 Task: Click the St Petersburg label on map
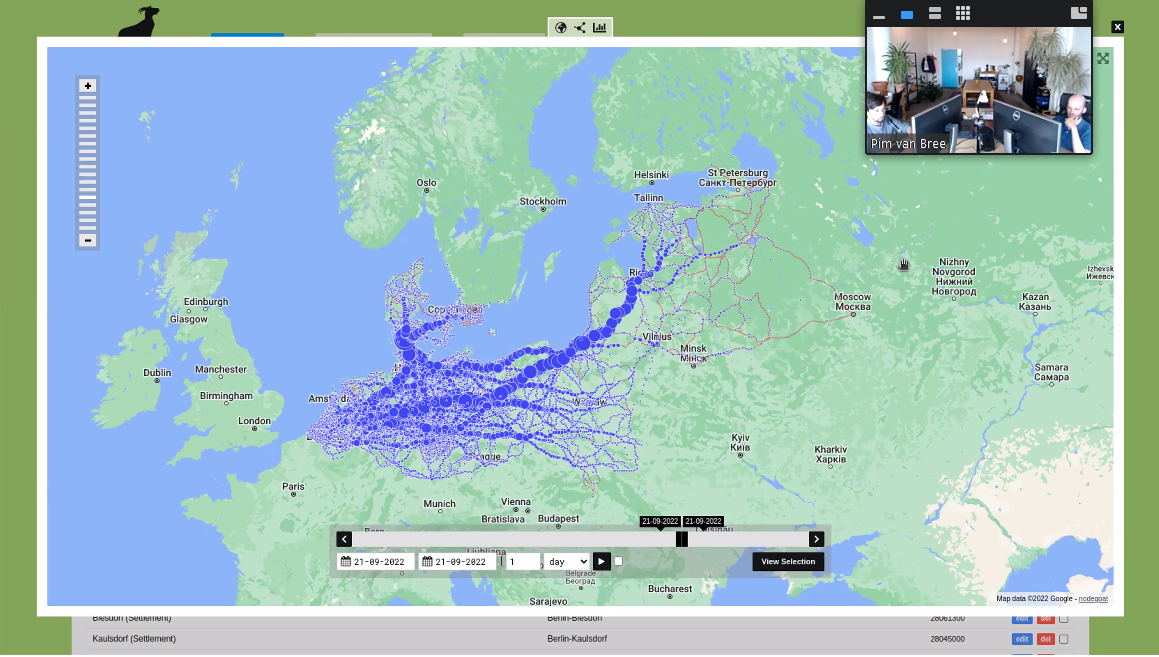[738, 177]
